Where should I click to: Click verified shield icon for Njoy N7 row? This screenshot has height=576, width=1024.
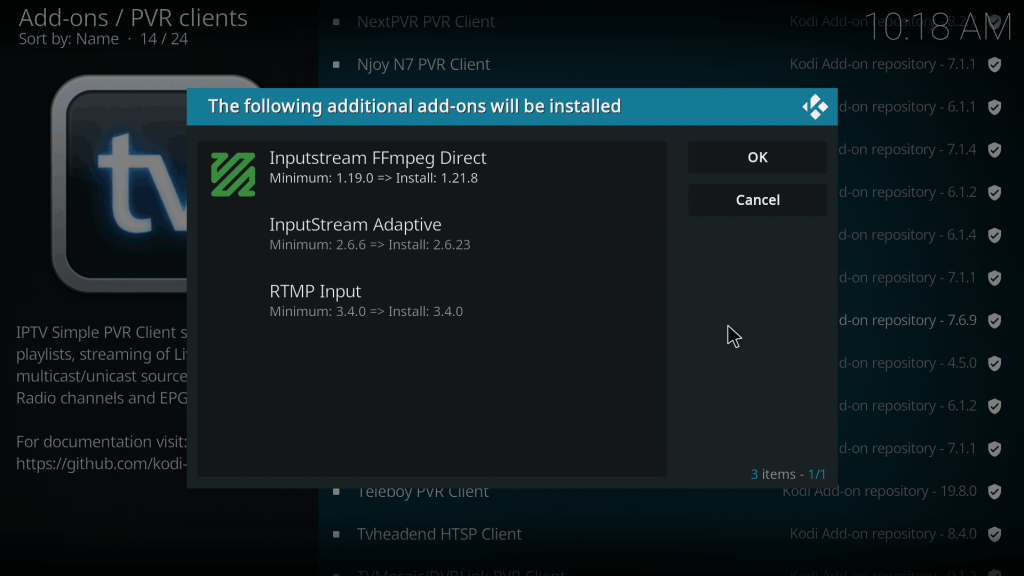tap(994, 65)
